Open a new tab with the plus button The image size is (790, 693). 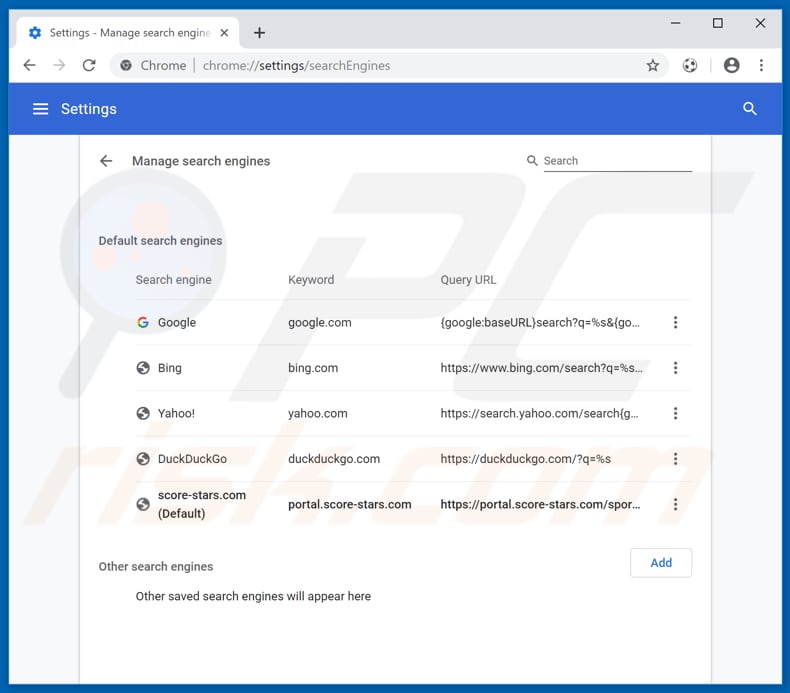coord(259,33)
